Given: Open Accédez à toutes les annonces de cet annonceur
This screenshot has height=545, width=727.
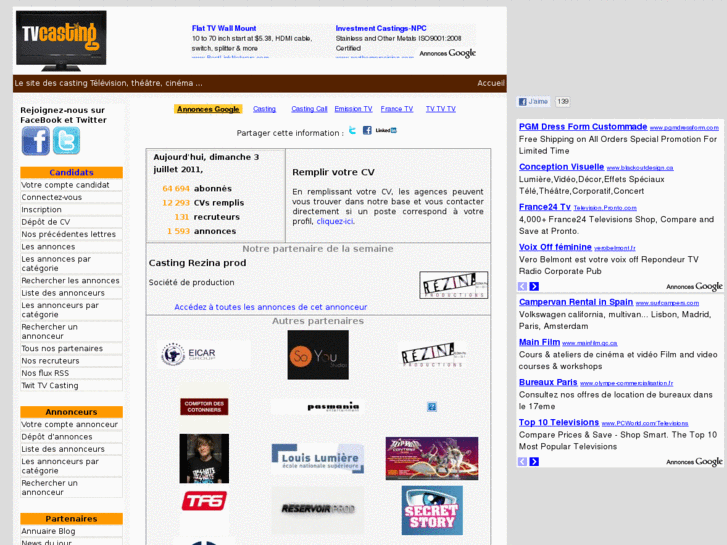Looking at the screenshot, I should point(271,307).
